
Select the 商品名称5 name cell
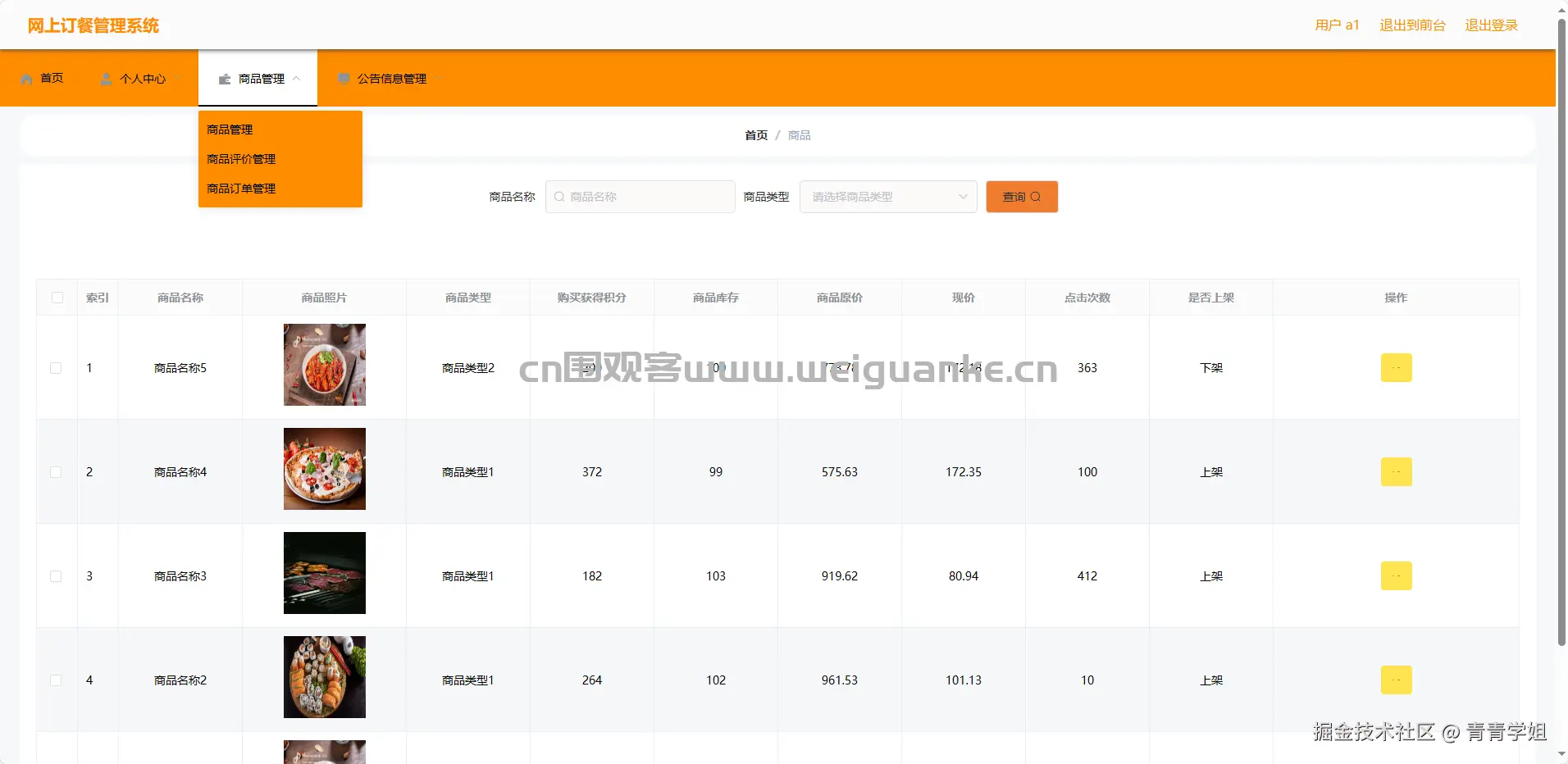(x=180, y=368)
